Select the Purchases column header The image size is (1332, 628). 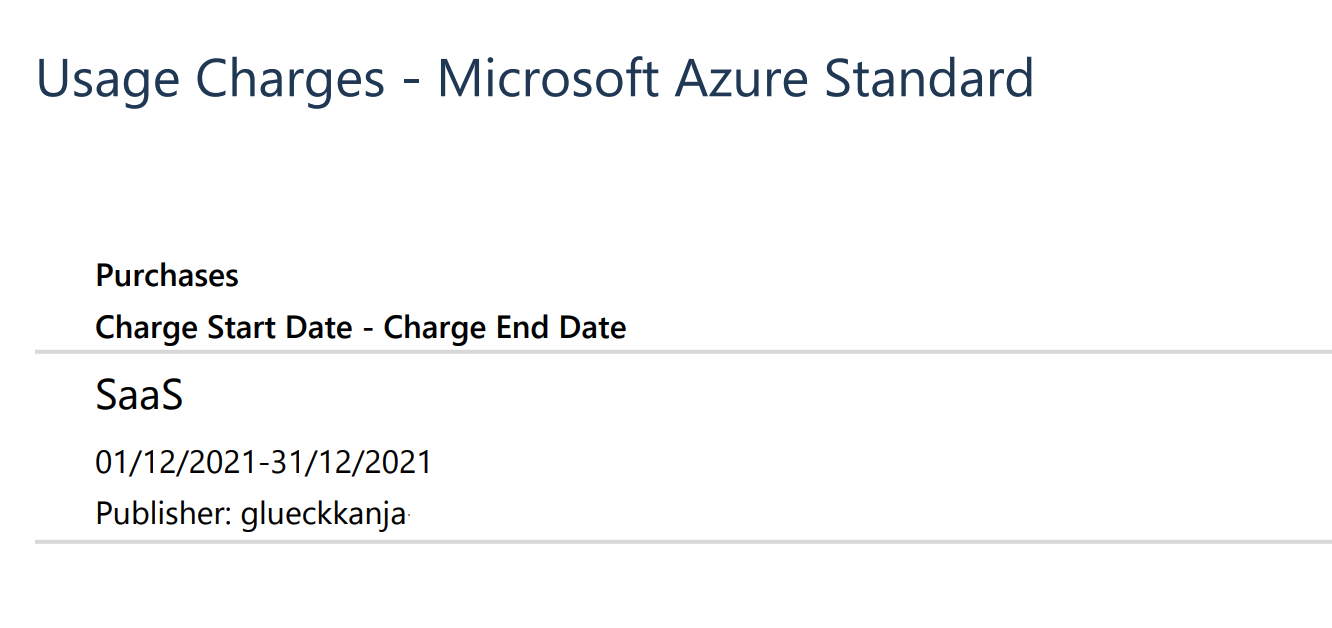(167, 275)
